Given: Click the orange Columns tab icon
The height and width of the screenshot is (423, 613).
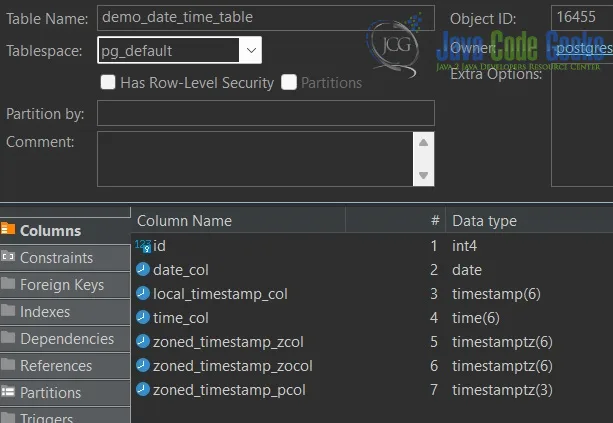Looking at the screenshot, I should [x=8, y=229].
